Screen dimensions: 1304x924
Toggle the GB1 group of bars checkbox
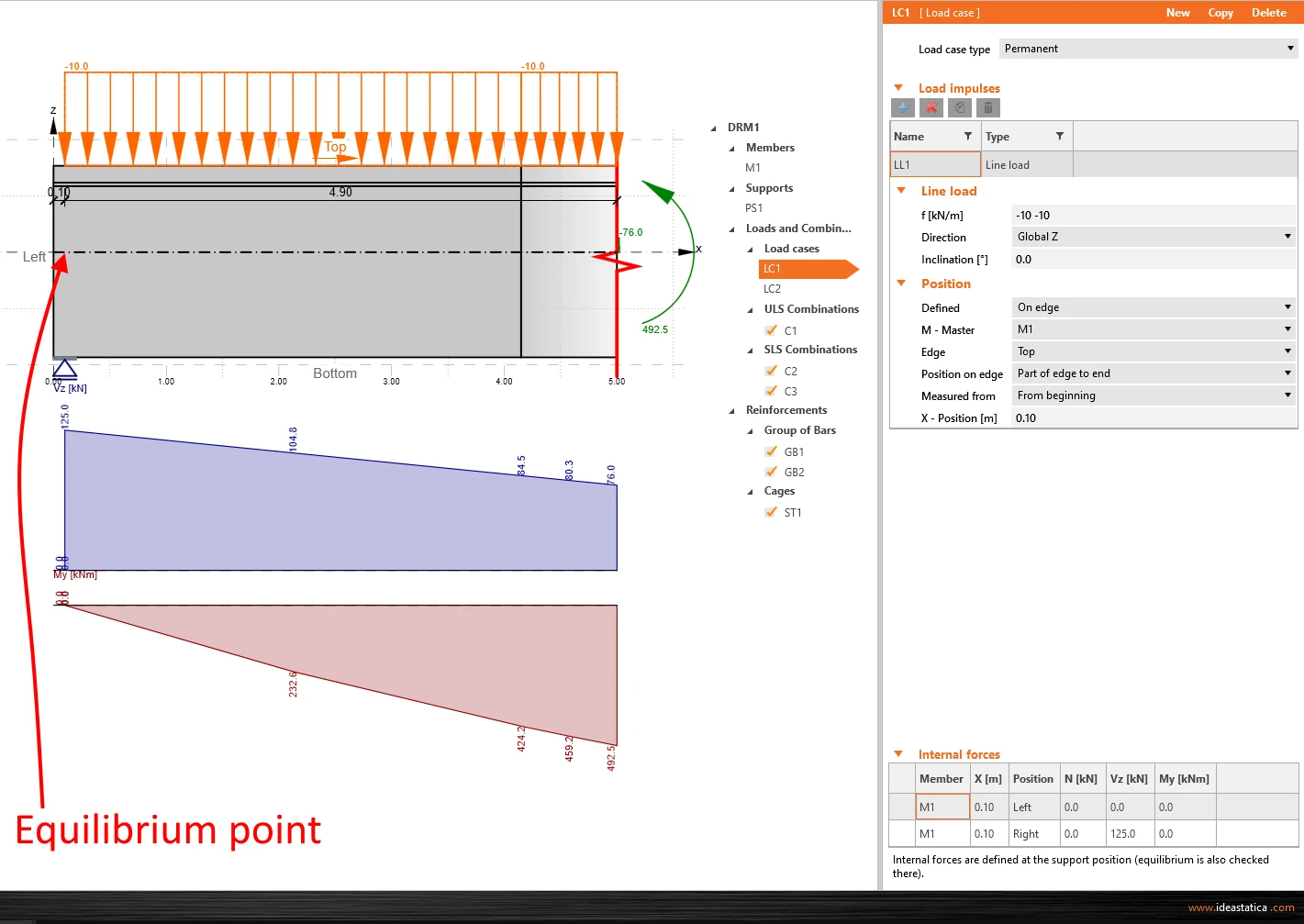click(771, 451)
